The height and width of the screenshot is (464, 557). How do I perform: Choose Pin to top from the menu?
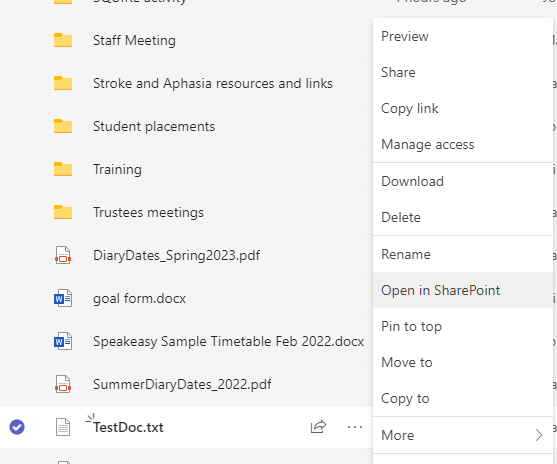[x=463, y=326]
